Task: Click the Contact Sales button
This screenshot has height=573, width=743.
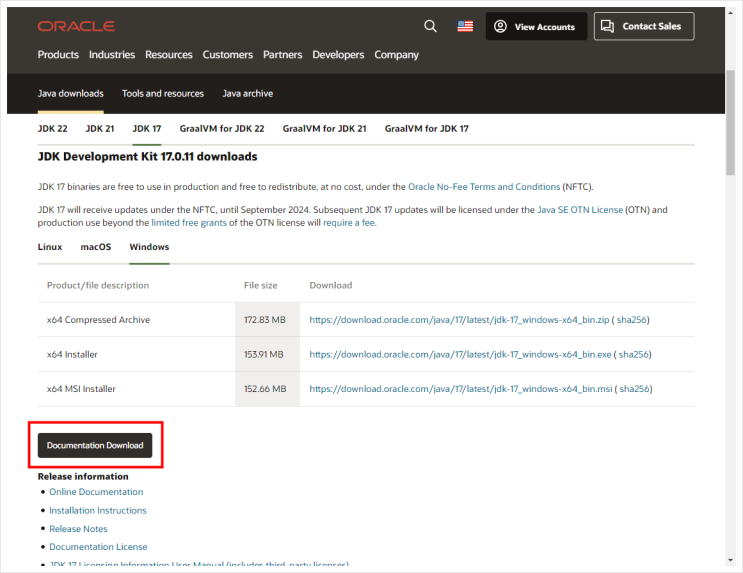Action: [643, 27]
